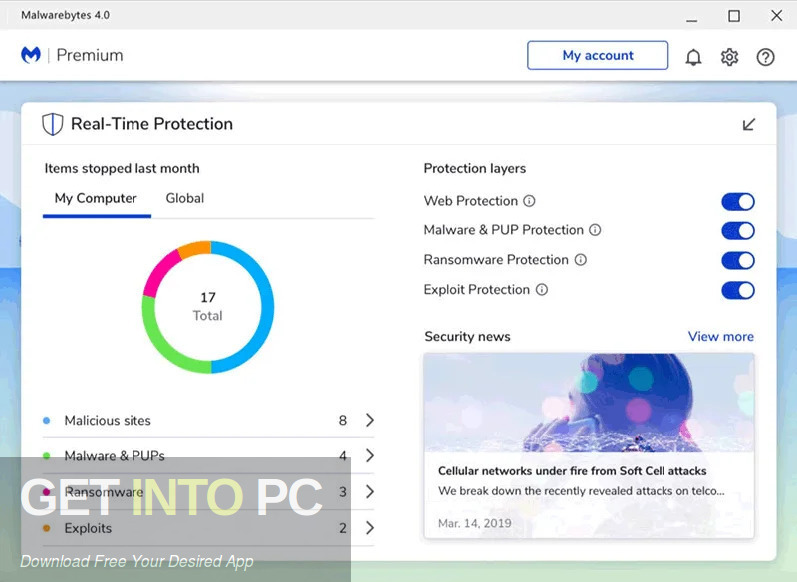Open My account
The width and height of the screenshot is (797, 582).
tap(598, 55)
